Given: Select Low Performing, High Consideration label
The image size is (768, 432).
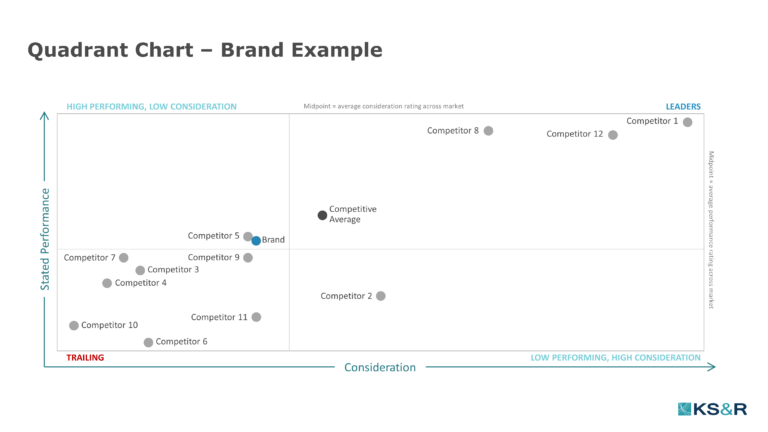Looking at the screenshot, I should click(x=615, y=358).
